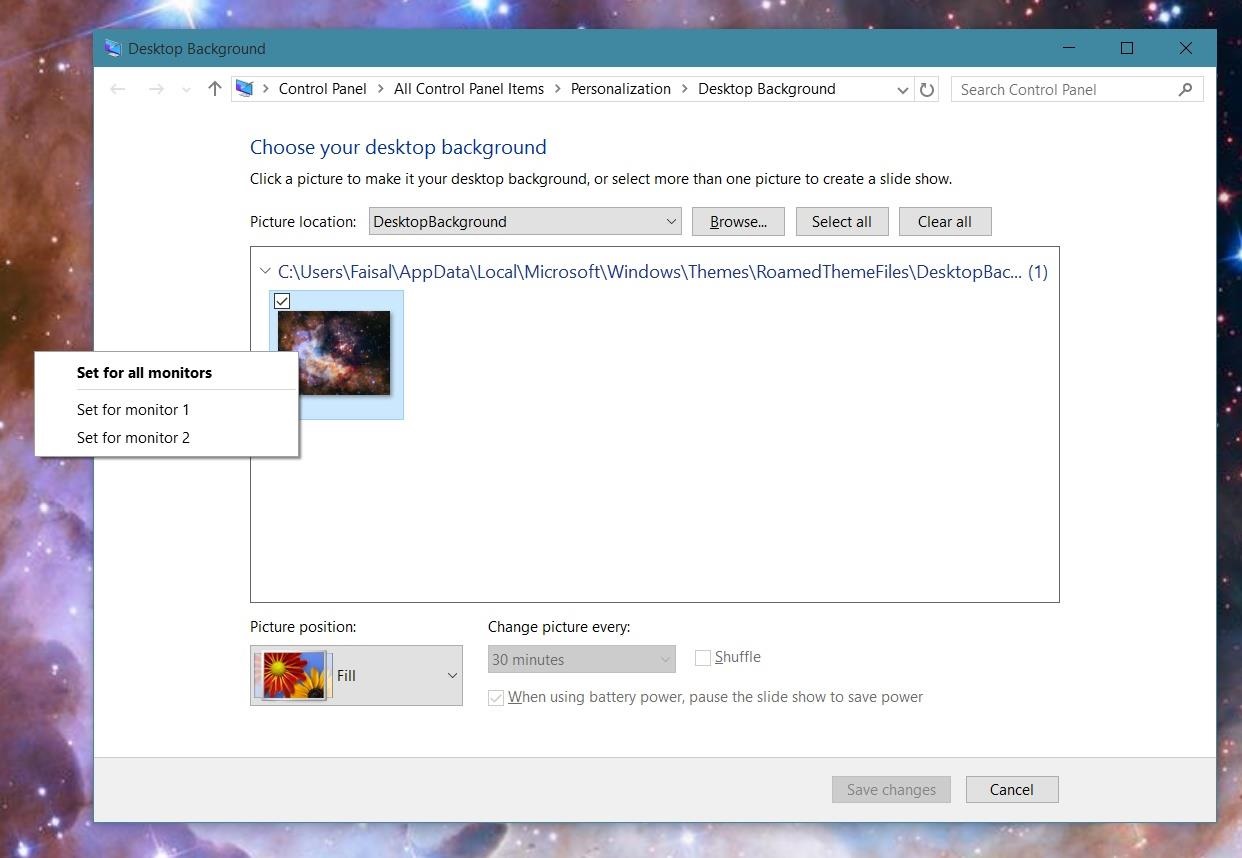
Task: Click the search magnifier icon
Action: [x=1185, y=89]
